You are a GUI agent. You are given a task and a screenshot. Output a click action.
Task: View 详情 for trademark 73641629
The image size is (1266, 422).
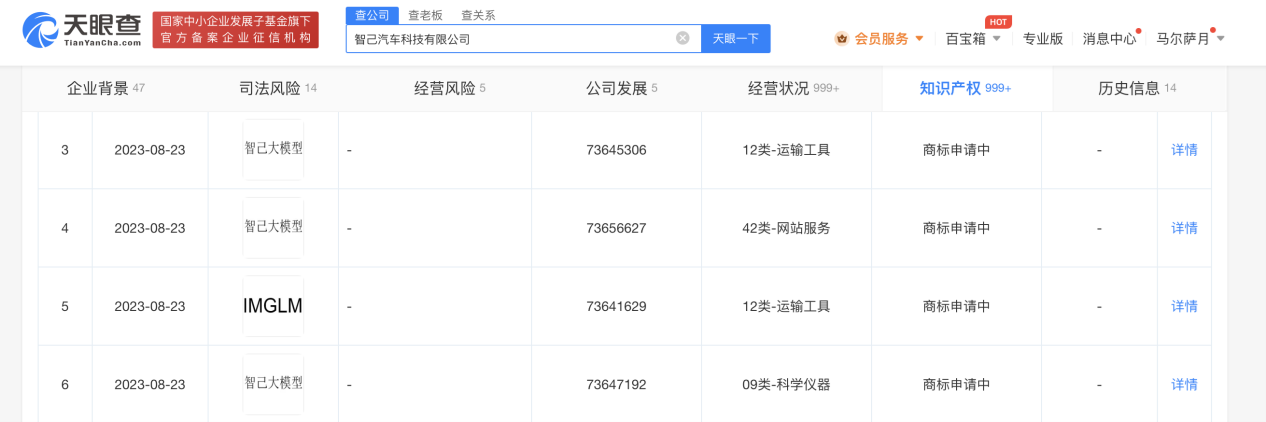(x=1184, y=306)
